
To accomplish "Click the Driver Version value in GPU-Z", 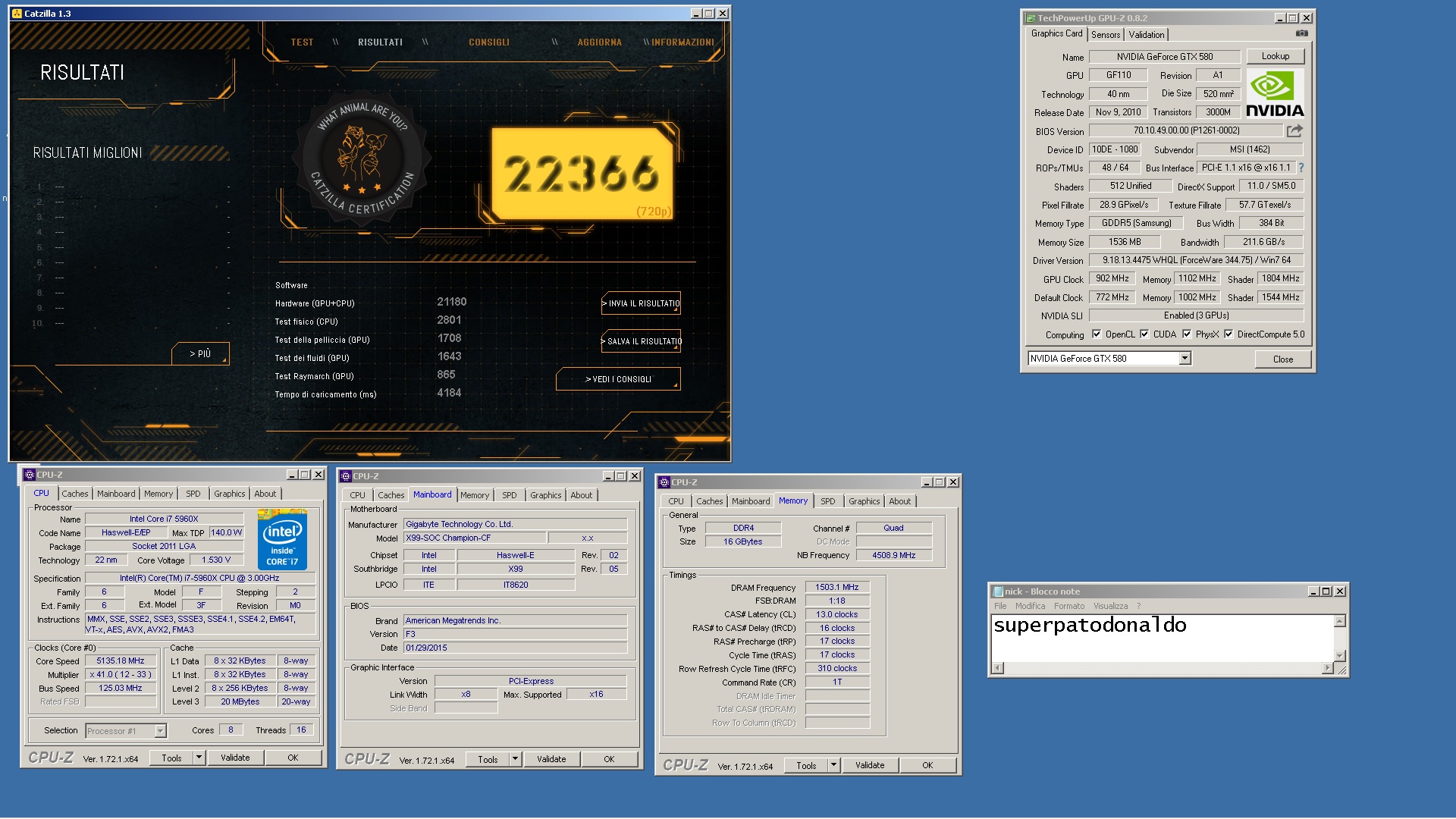I will click(1197, 260).
